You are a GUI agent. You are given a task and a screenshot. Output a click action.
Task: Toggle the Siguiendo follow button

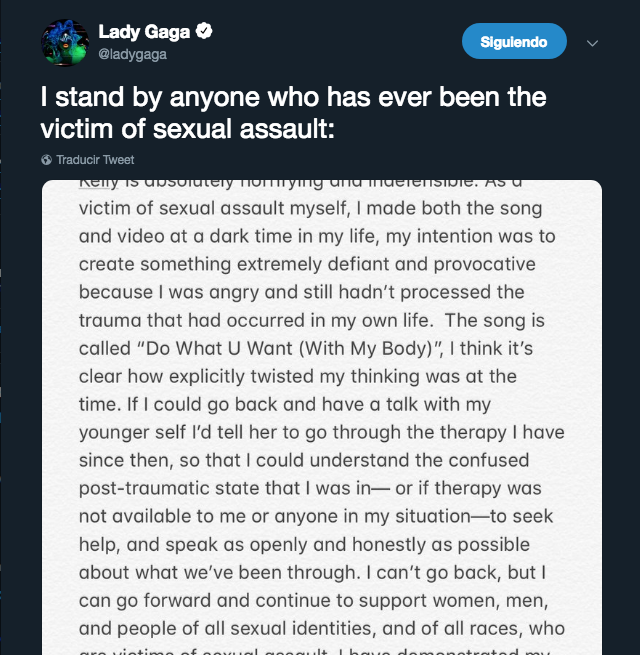tap(514, 41)
